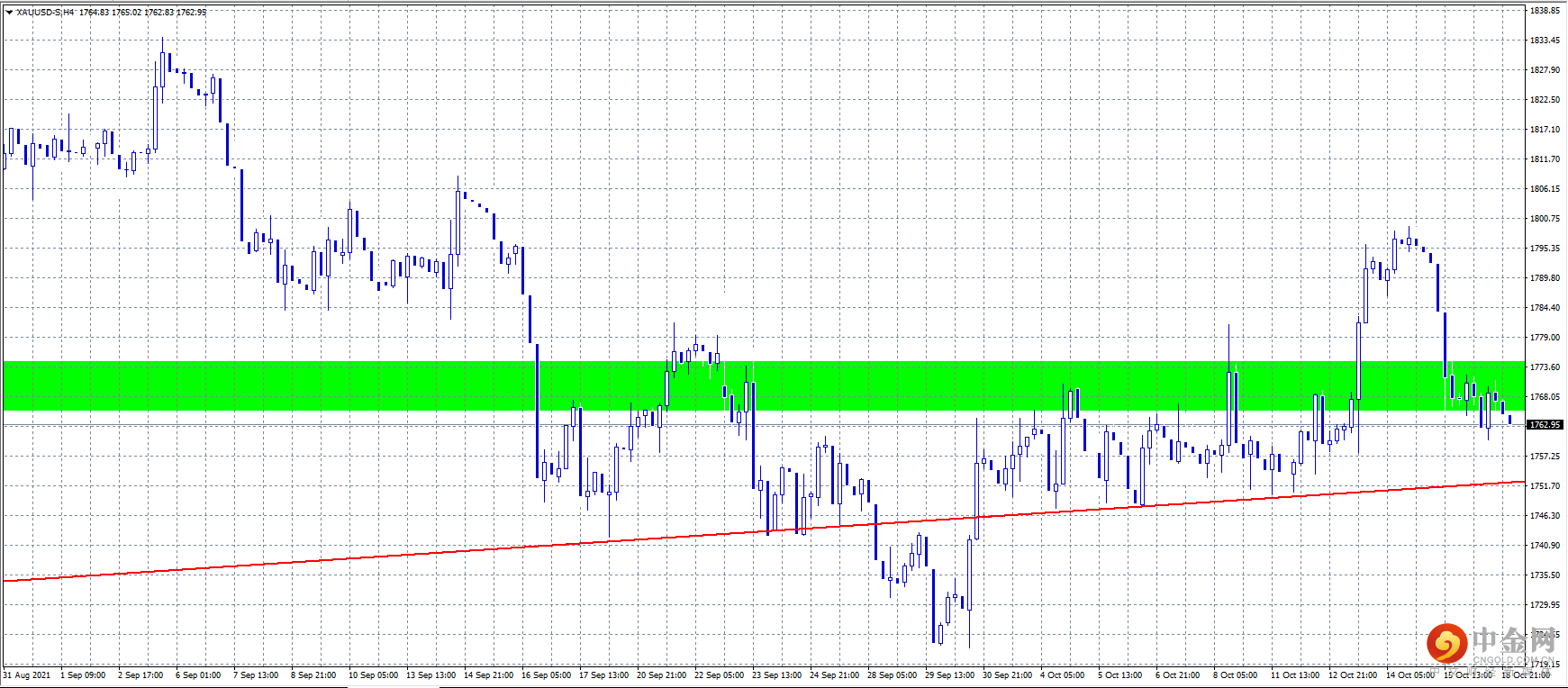Click the 24 Sep 21:00 time label
Screen dimensions: 1568x688
pos(835,675)
